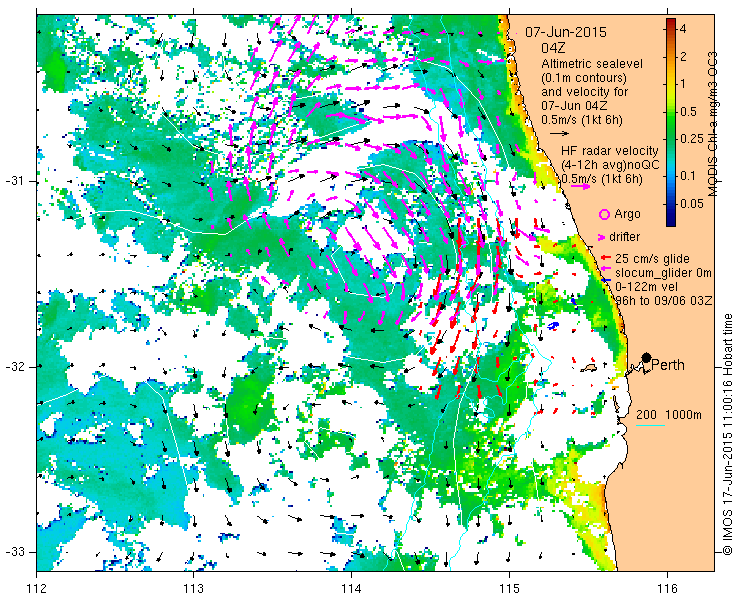Click the magenta slocum_glider legend arrow
Image resolution: width=740 pixels, height=600 pixels.
coord(606,269)
